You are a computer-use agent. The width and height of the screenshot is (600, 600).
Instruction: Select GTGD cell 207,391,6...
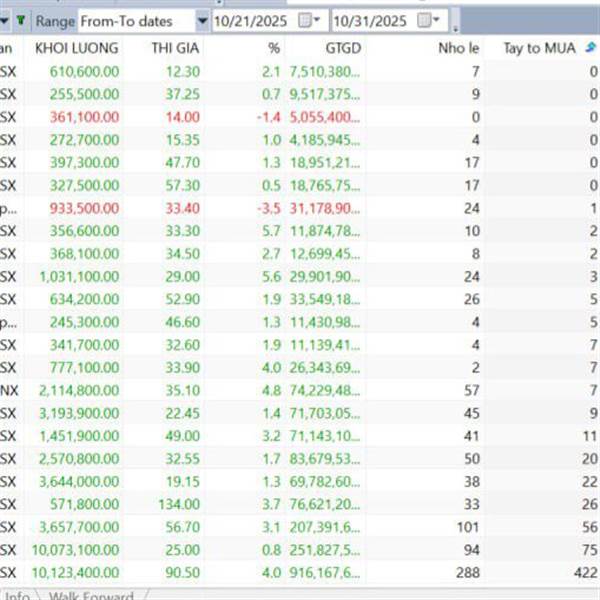(x=324, y=527)
